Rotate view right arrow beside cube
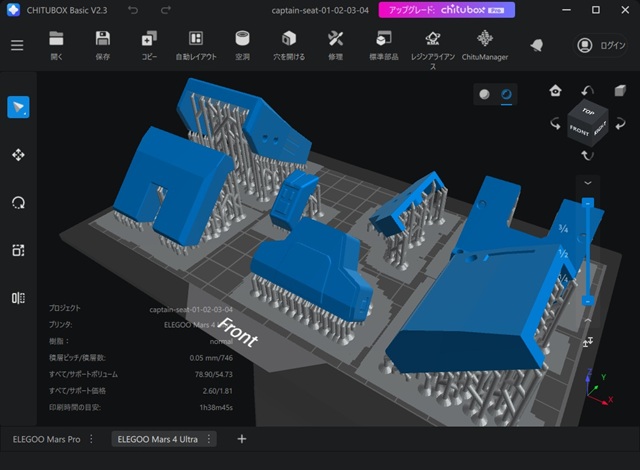 (x=620, y=123)
